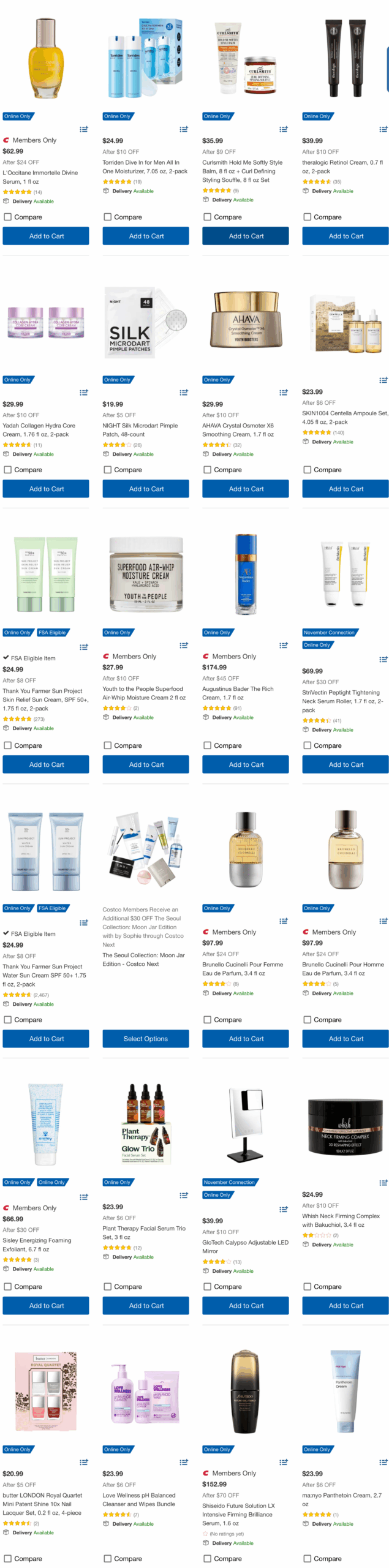This screenshot has width=389, height=1568.
Task: Open Thank You Farmer Water Sun Cream link
Action: (44, 975)
